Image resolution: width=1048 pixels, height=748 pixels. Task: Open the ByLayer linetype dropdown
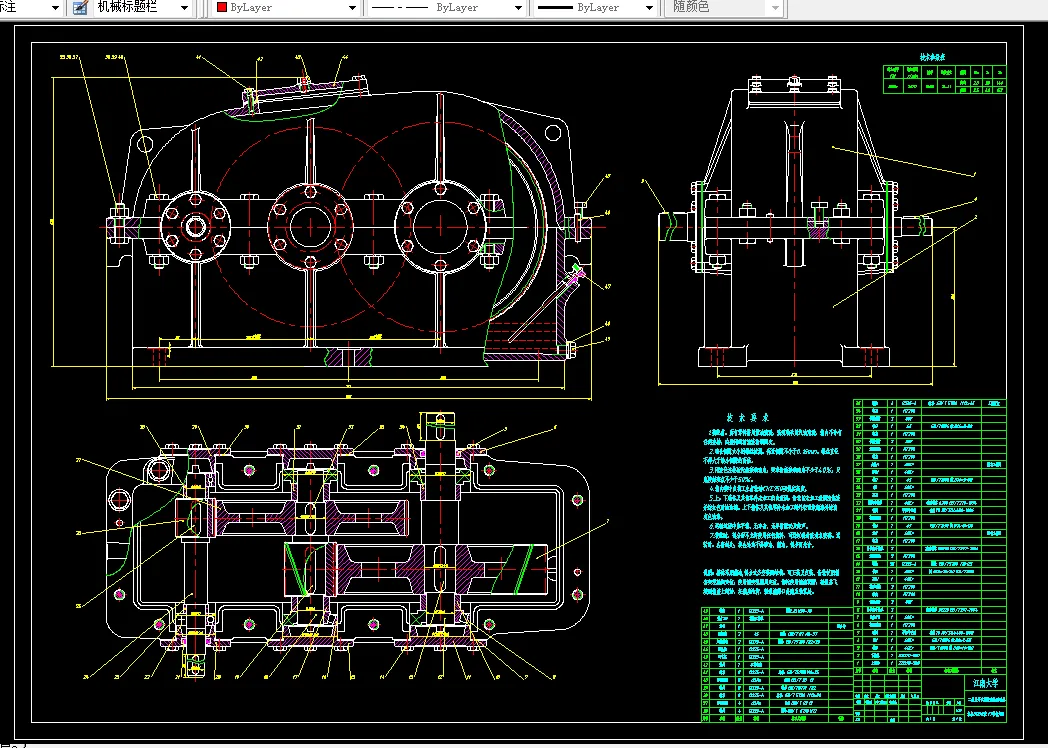click(x=518, y=8)
